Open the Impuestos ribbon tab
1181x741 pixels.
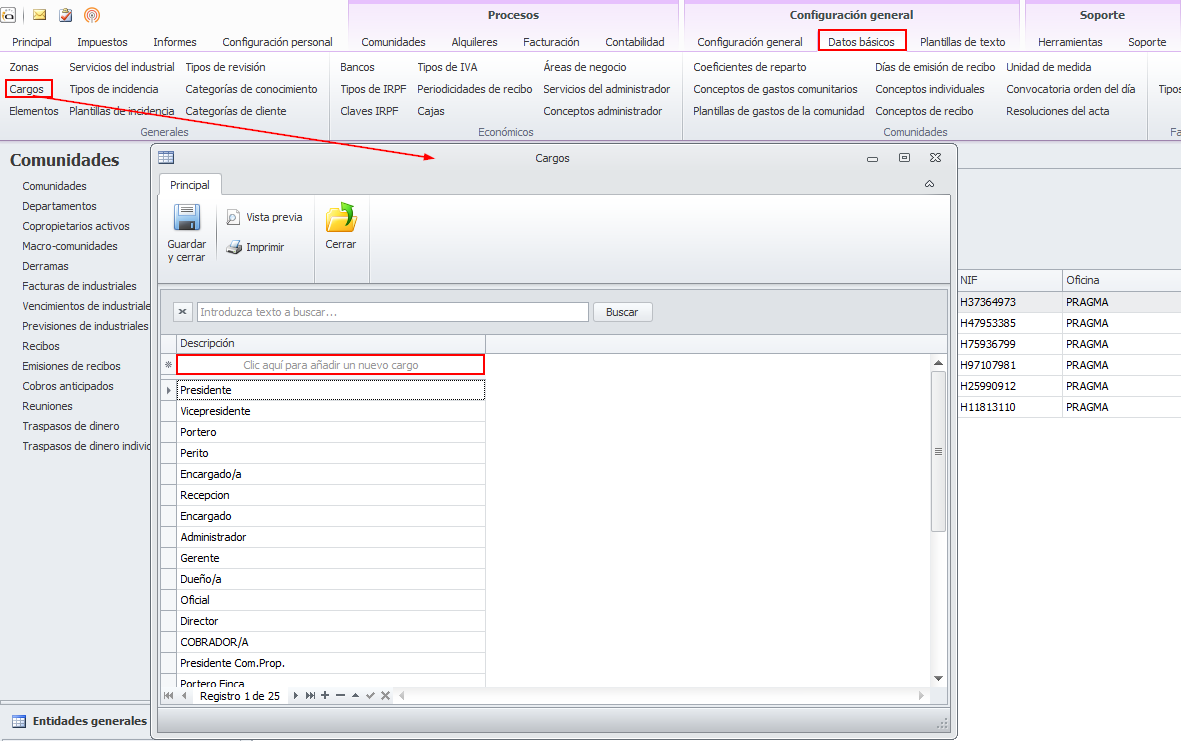pyautogui.click(x=102, y=42)
